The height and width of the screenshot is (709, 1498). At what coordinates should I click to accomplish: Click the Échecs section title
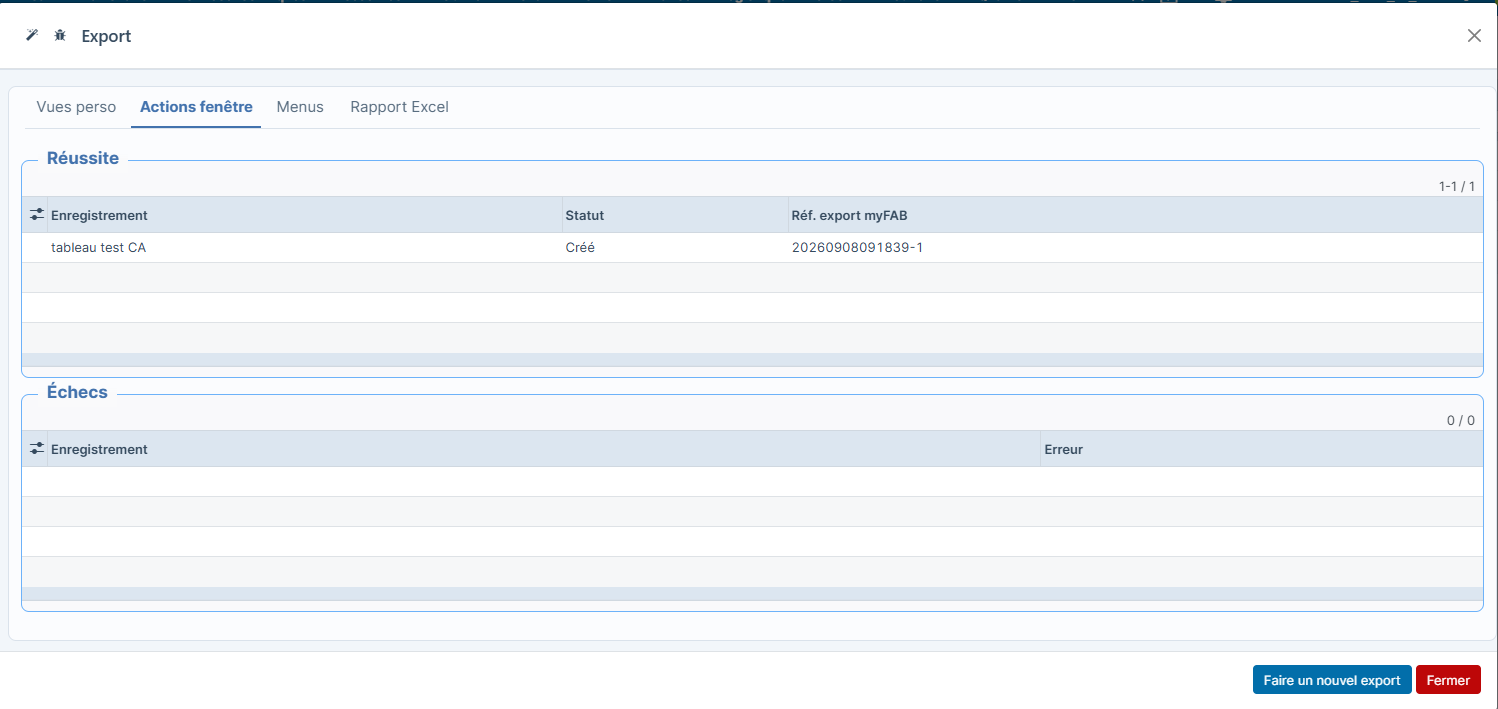click(77, 392)
